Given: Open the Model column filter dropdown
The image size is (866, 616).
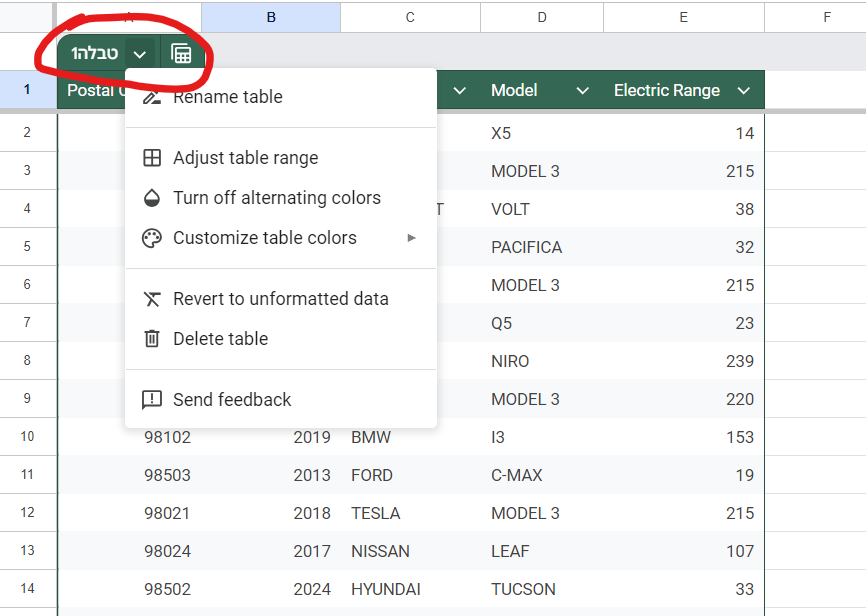Looking at the screenshot, I should 583,91.
